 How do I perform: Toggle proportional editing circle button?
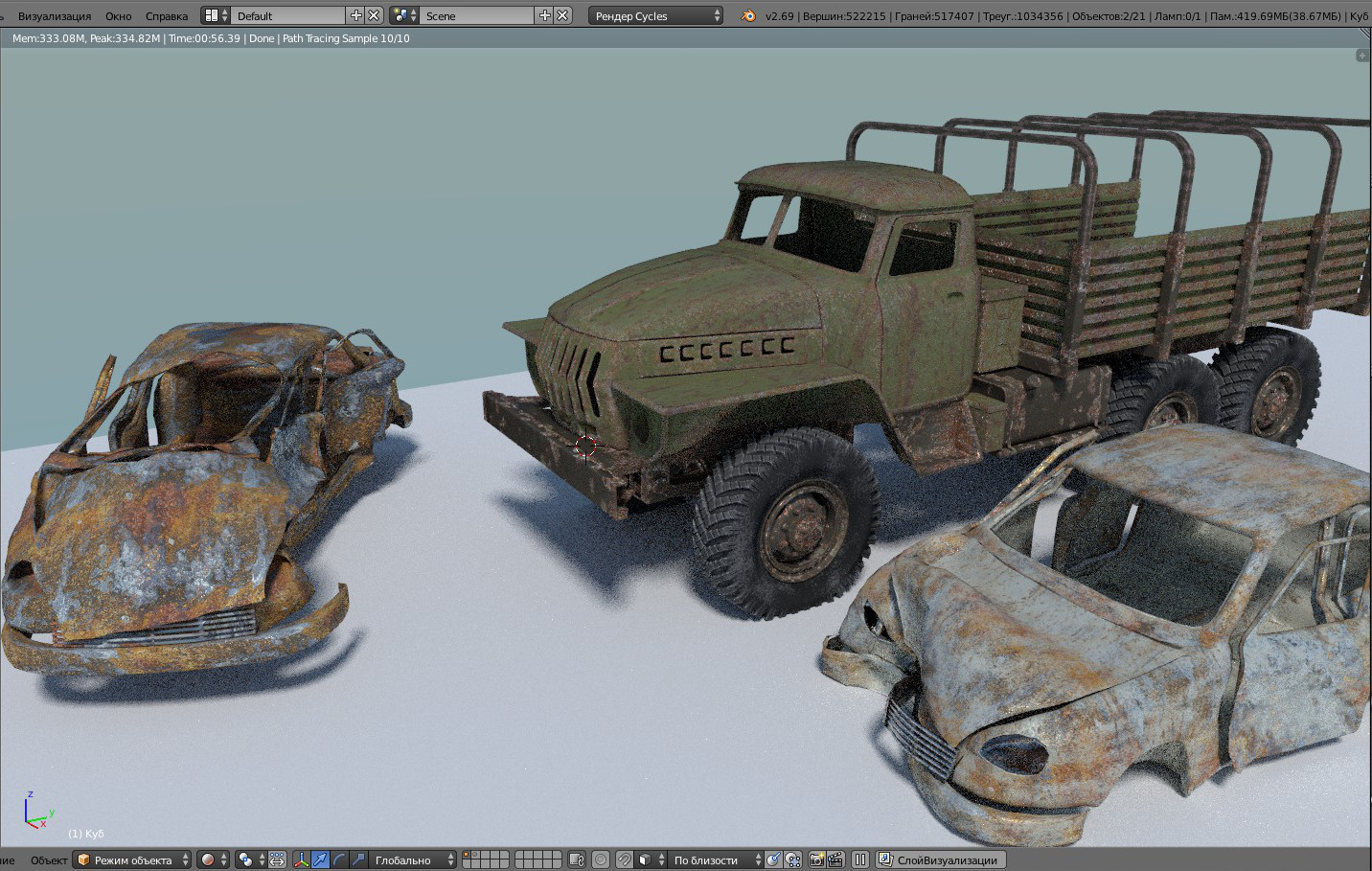click(x=601, y=860)
